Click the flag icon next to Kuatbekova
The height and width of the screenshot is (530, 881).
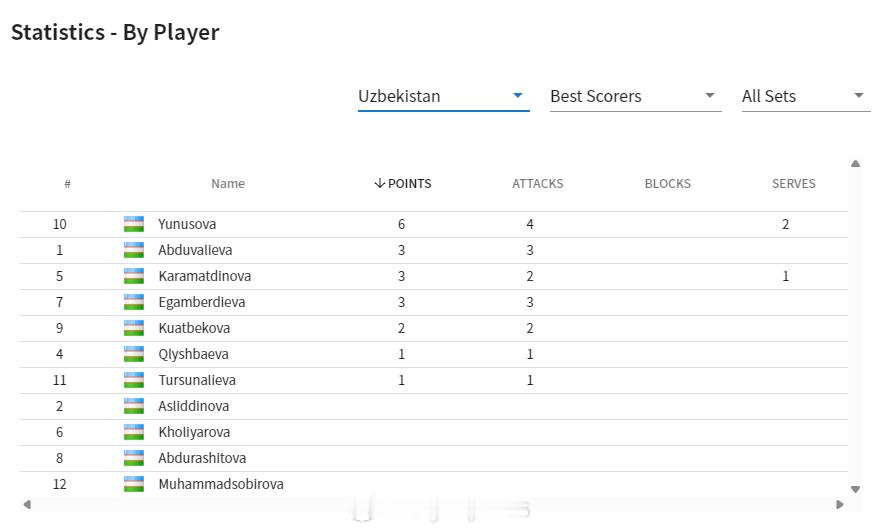point(133,328)
